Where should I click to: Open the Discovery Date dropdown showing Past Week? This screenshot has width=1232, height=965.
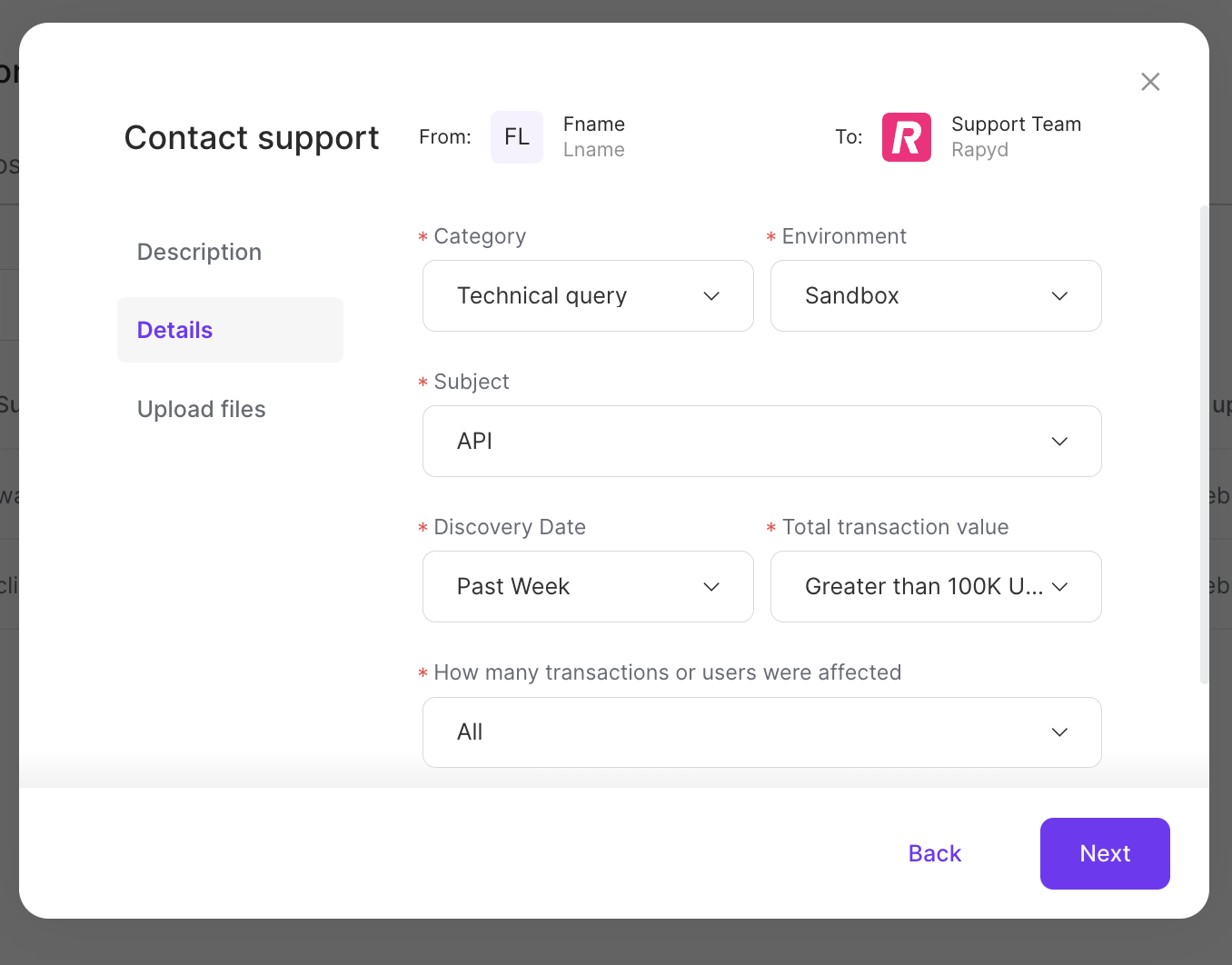click(588, 586)
